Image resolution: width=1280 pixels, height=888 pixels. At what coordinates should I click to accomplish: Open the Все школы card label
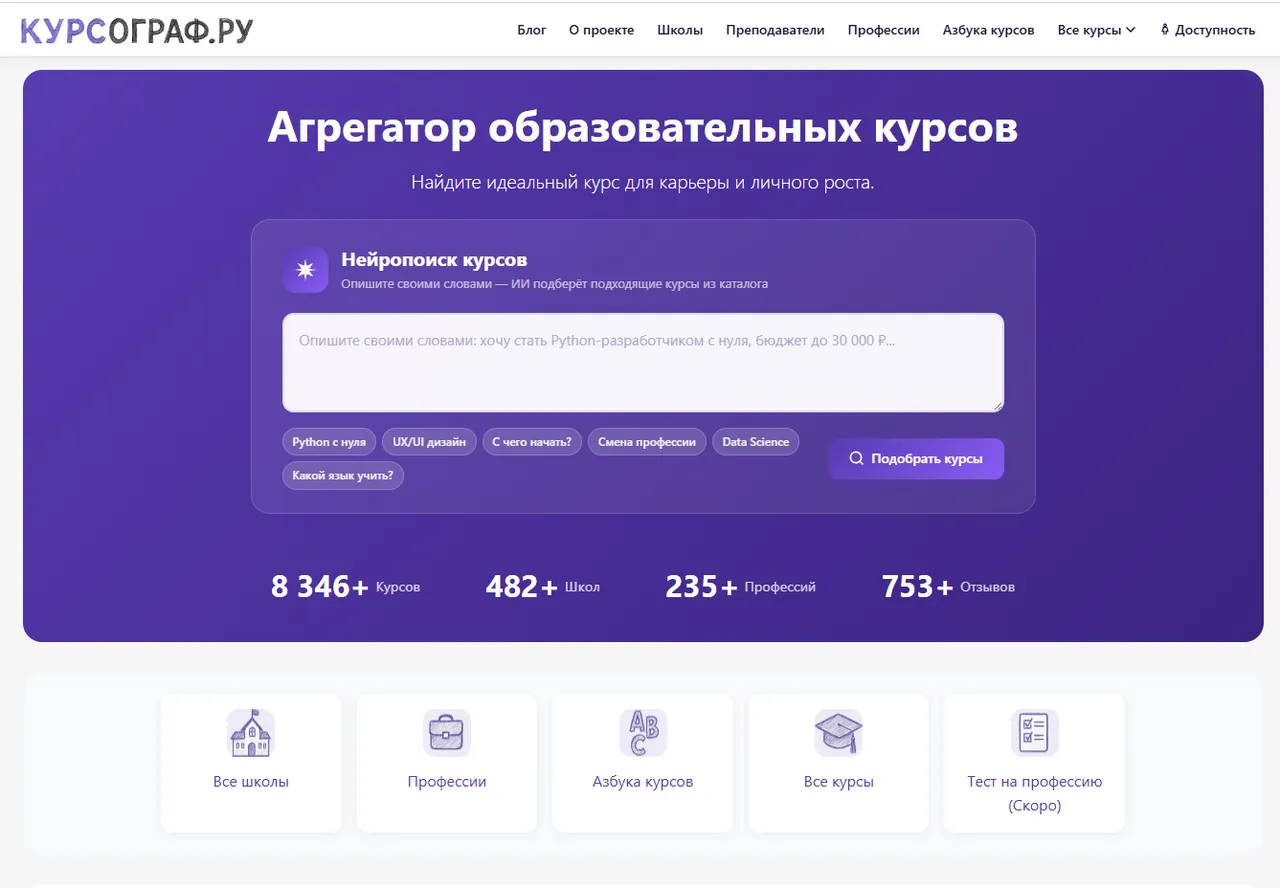click(x=251, y=782)
